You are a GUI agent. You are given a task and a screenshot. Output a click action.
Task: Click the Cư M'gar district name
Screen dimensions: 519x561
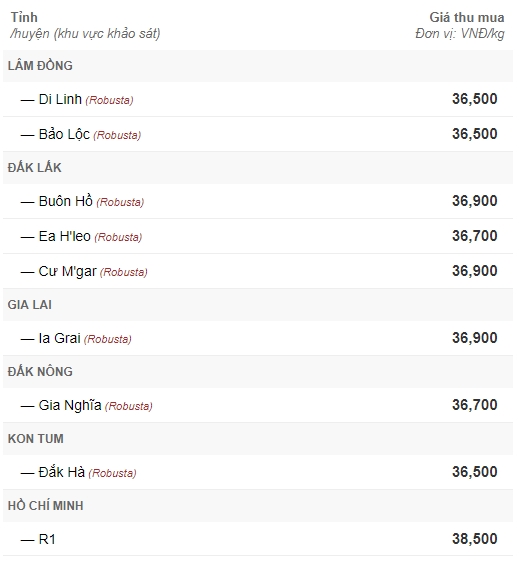pyautogui.click(x=68, y=272)
